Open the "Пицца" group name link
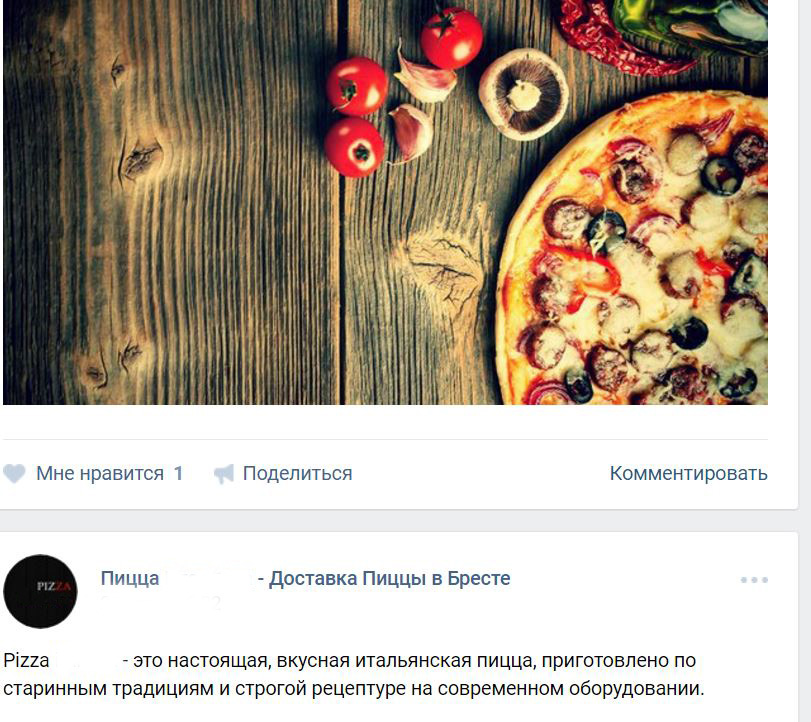 130,578
